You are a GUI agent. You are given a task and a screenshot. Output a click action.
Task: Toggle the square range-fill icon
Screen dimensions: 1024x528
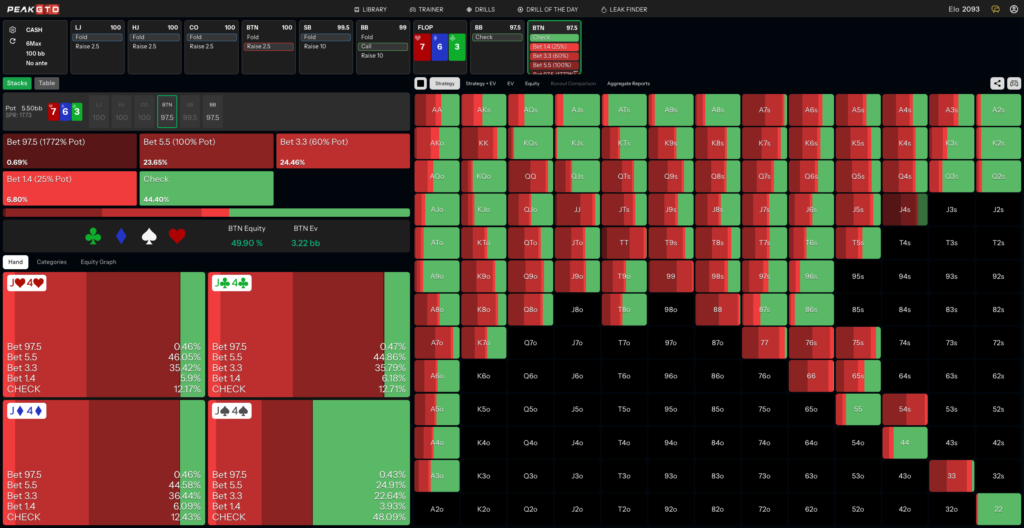coord(421,84)
